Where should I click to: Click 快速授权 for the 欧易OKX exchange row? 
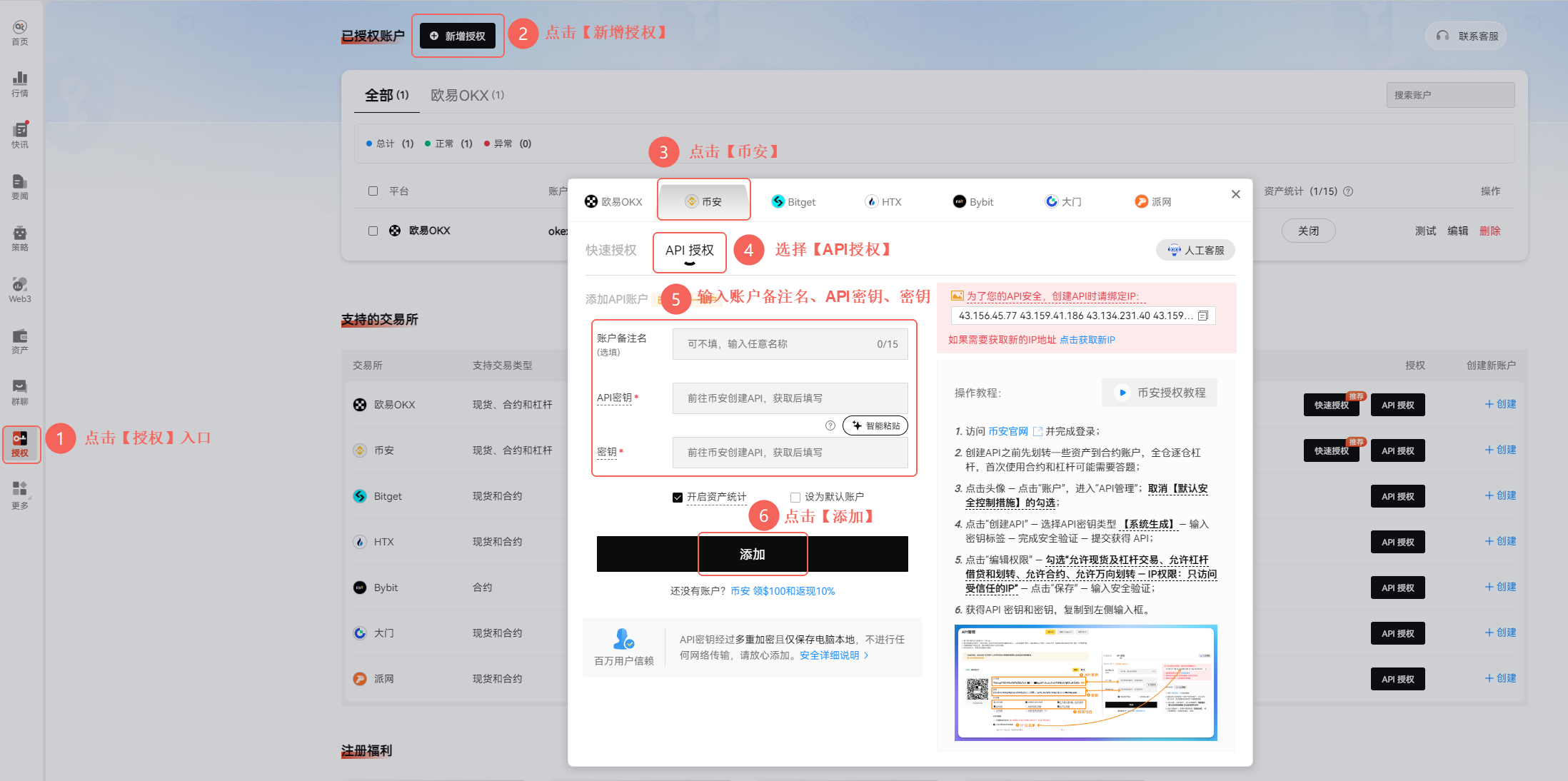pos(1331,405)
